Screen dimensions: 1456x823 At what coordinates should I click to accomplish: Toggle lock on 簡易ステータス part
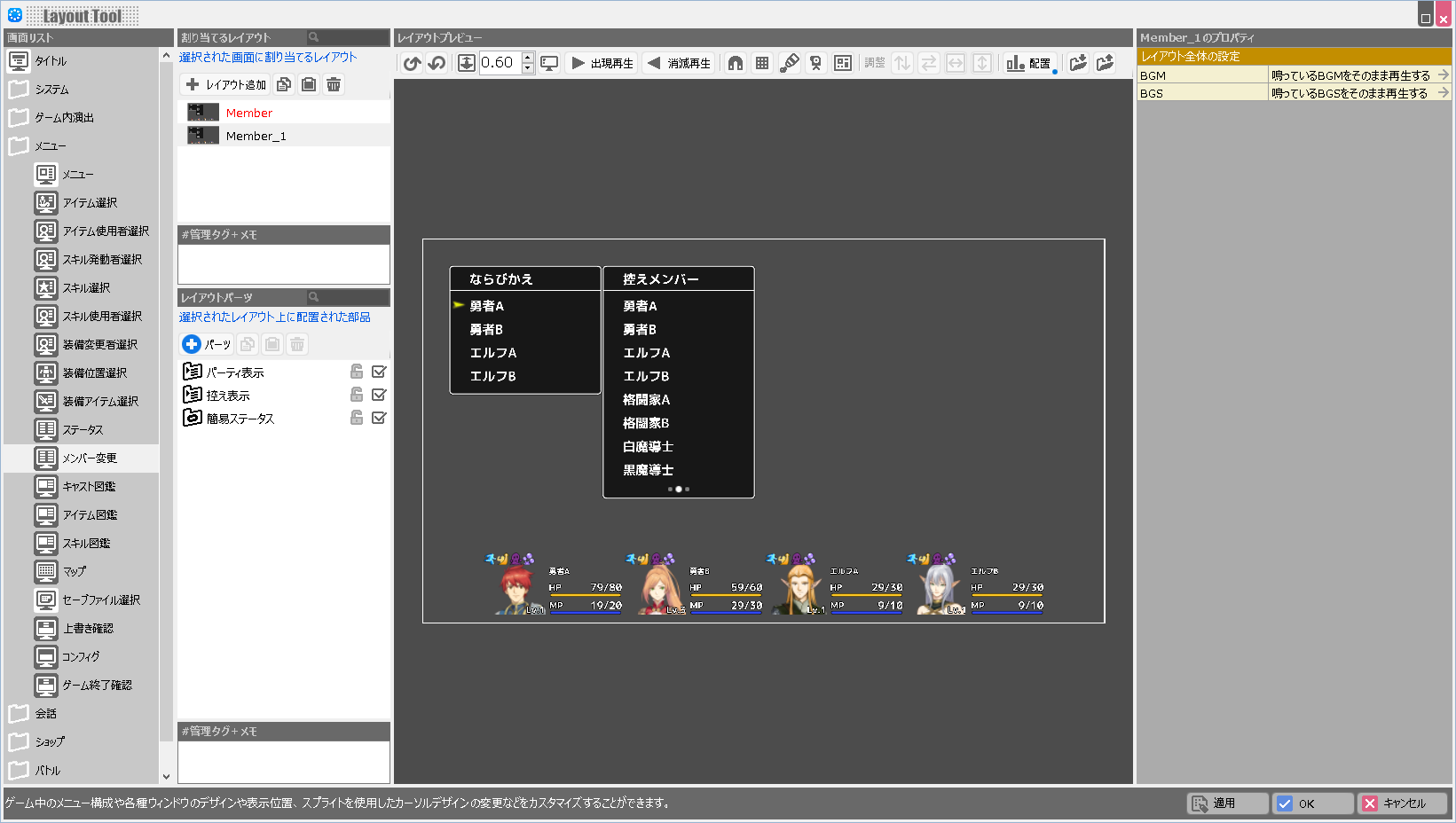point(357,418)
